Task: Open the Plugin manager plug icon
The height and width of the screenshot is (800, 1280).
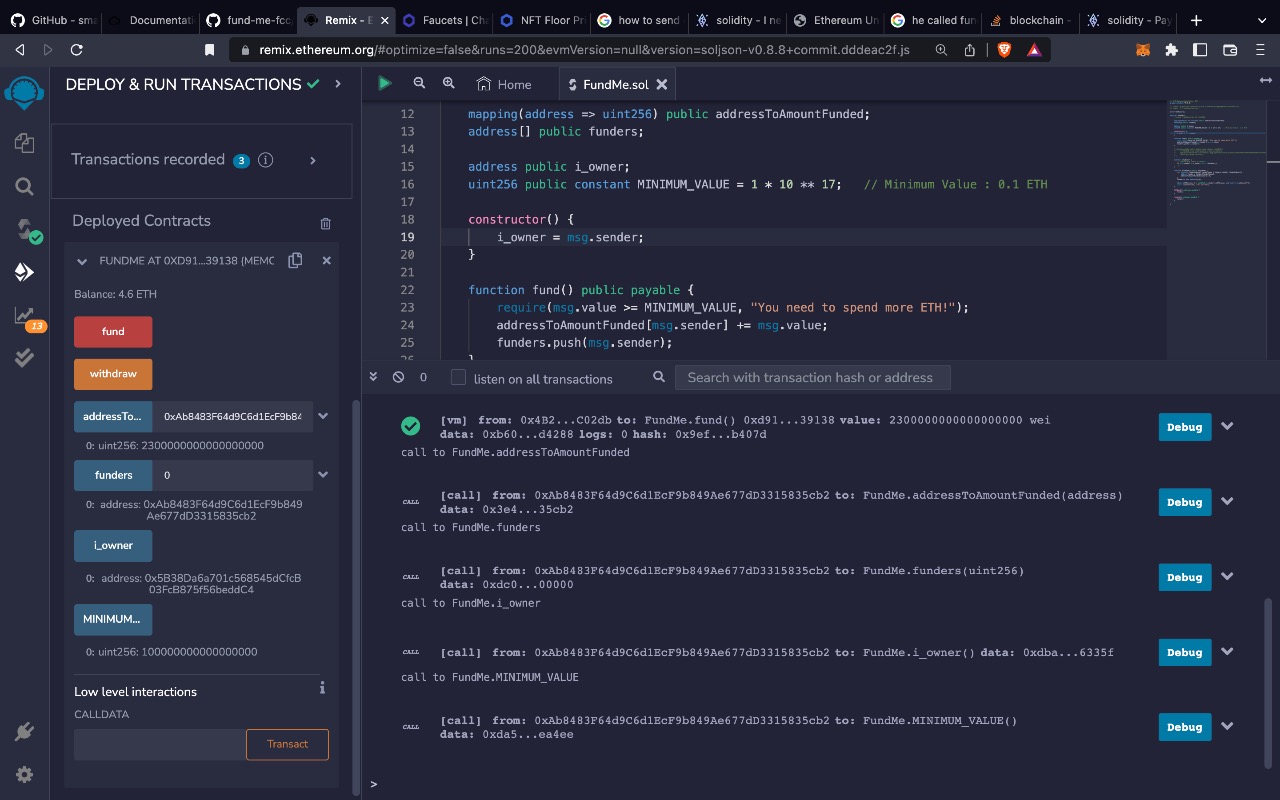Action: point(24,732)
